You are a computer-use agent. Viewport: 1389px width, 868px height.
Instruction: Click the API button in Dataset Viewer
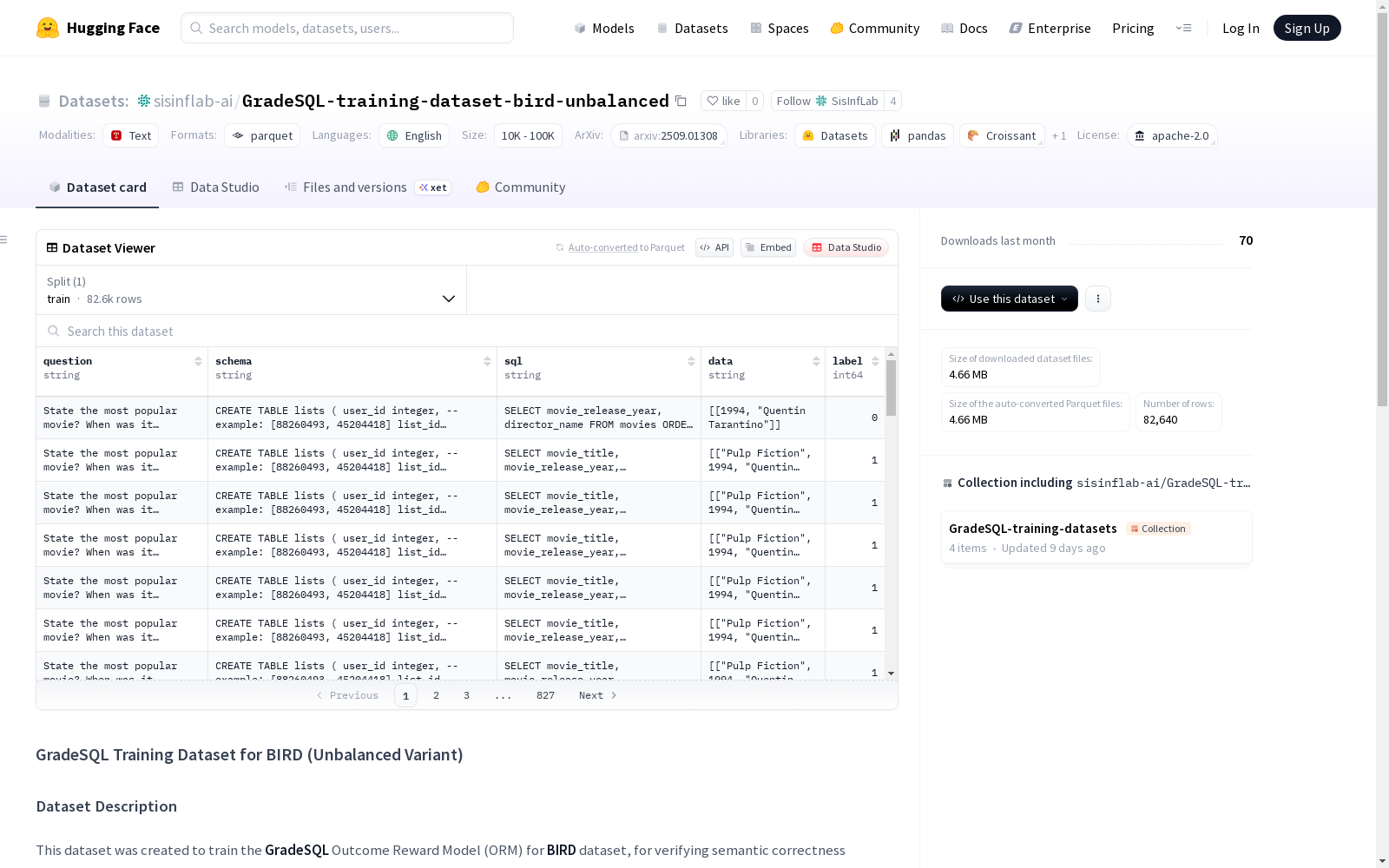click(x=714, y=247)
